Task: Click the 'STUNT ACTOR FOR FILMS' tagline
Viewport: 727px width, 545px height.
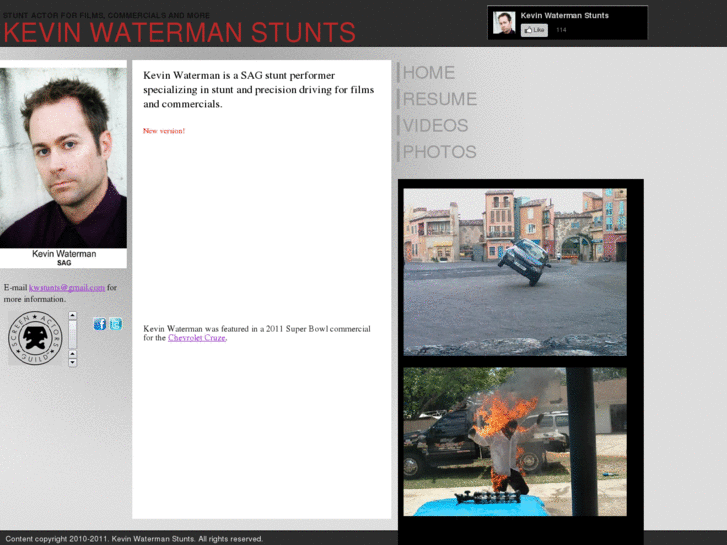Action: pos(106,15)
